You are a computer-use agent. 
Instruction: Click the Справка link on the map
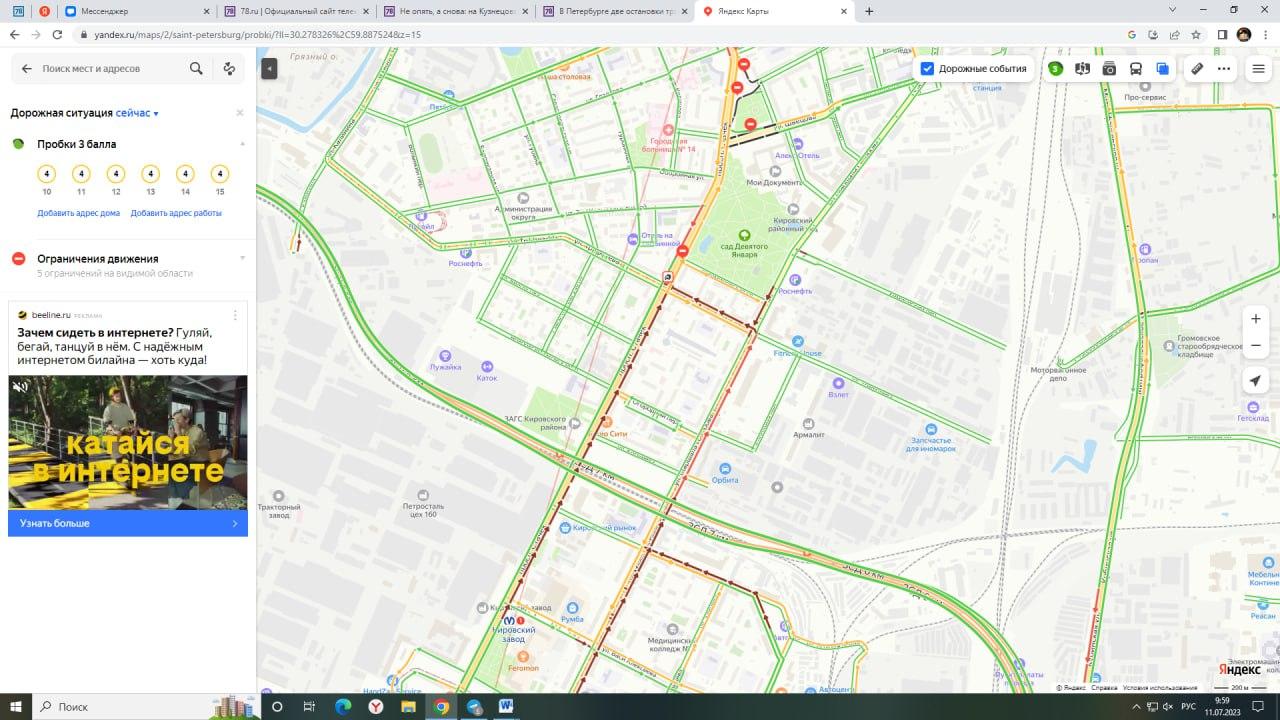(1104, 688)
